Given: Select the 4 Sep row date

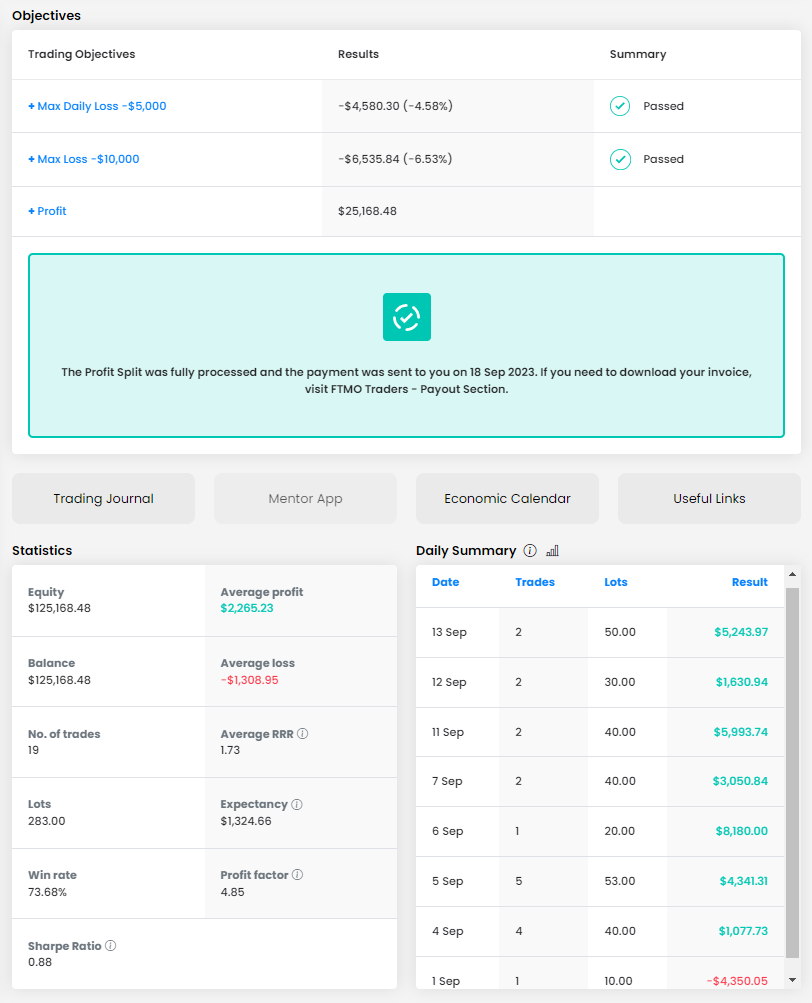Looking at the screenshot, I should tap(447, 931).
